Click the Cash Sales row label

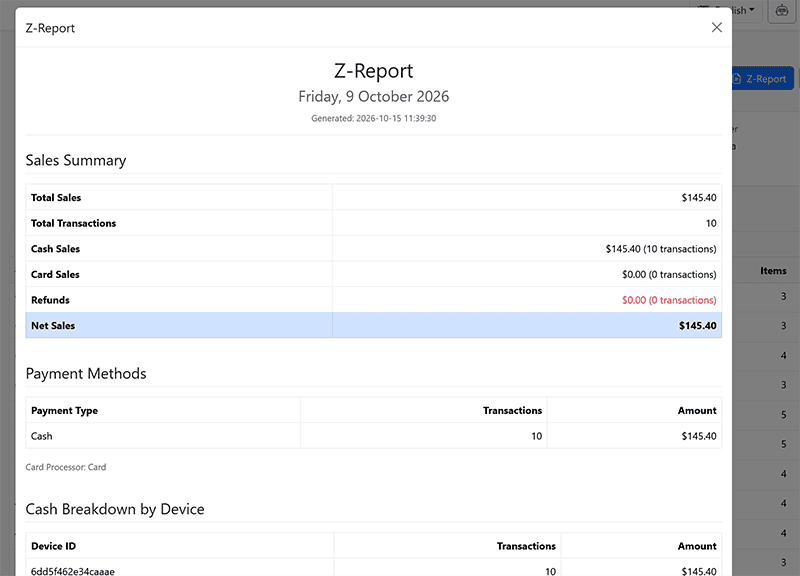pyautogui.click(x=55, y=248)
